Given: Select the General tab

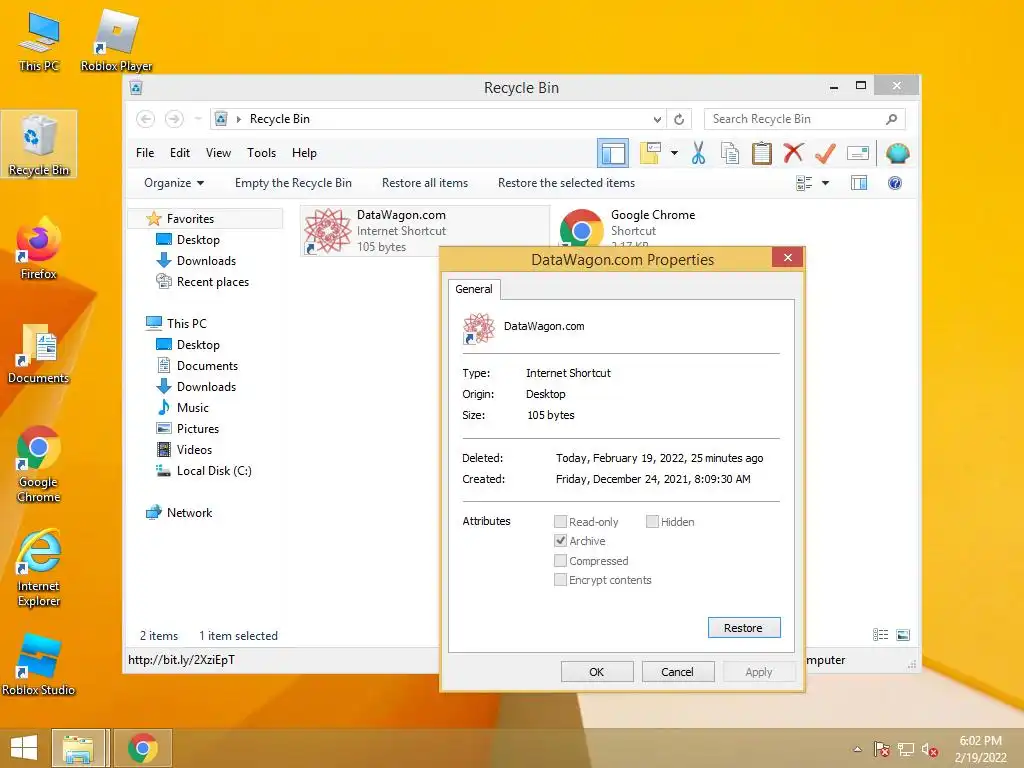Looking at the screenshot, I should [x=474, y=289].
